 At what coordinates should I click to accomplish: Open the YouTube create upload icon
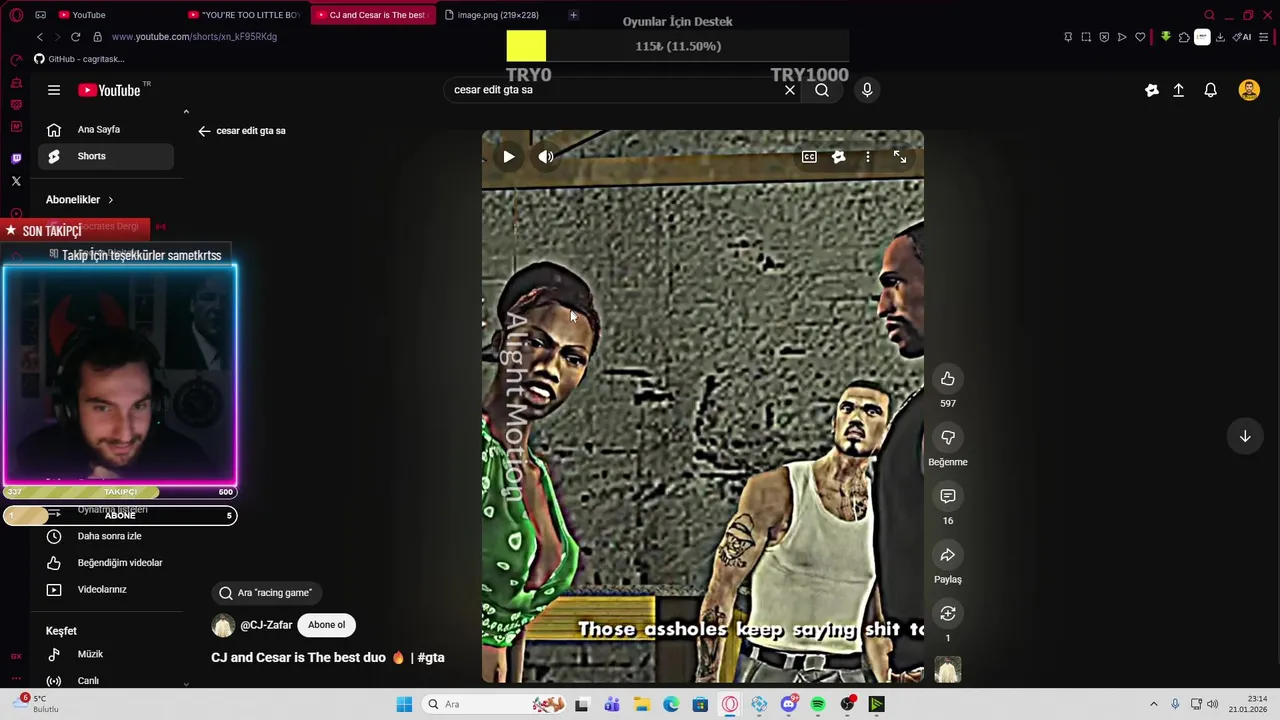(1178, 90)
